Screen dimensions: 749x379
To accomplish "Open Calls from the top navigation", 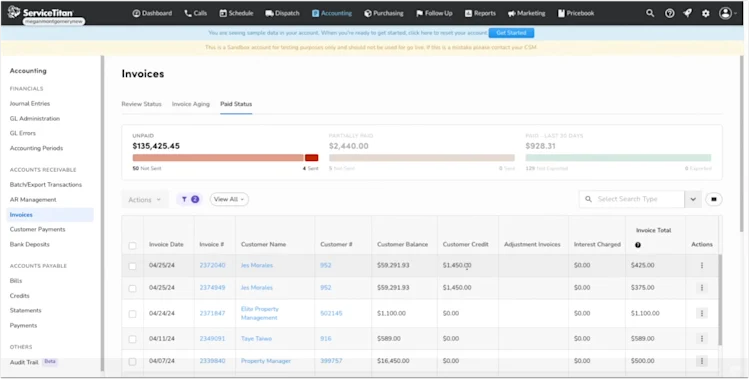I will (196, 13).
